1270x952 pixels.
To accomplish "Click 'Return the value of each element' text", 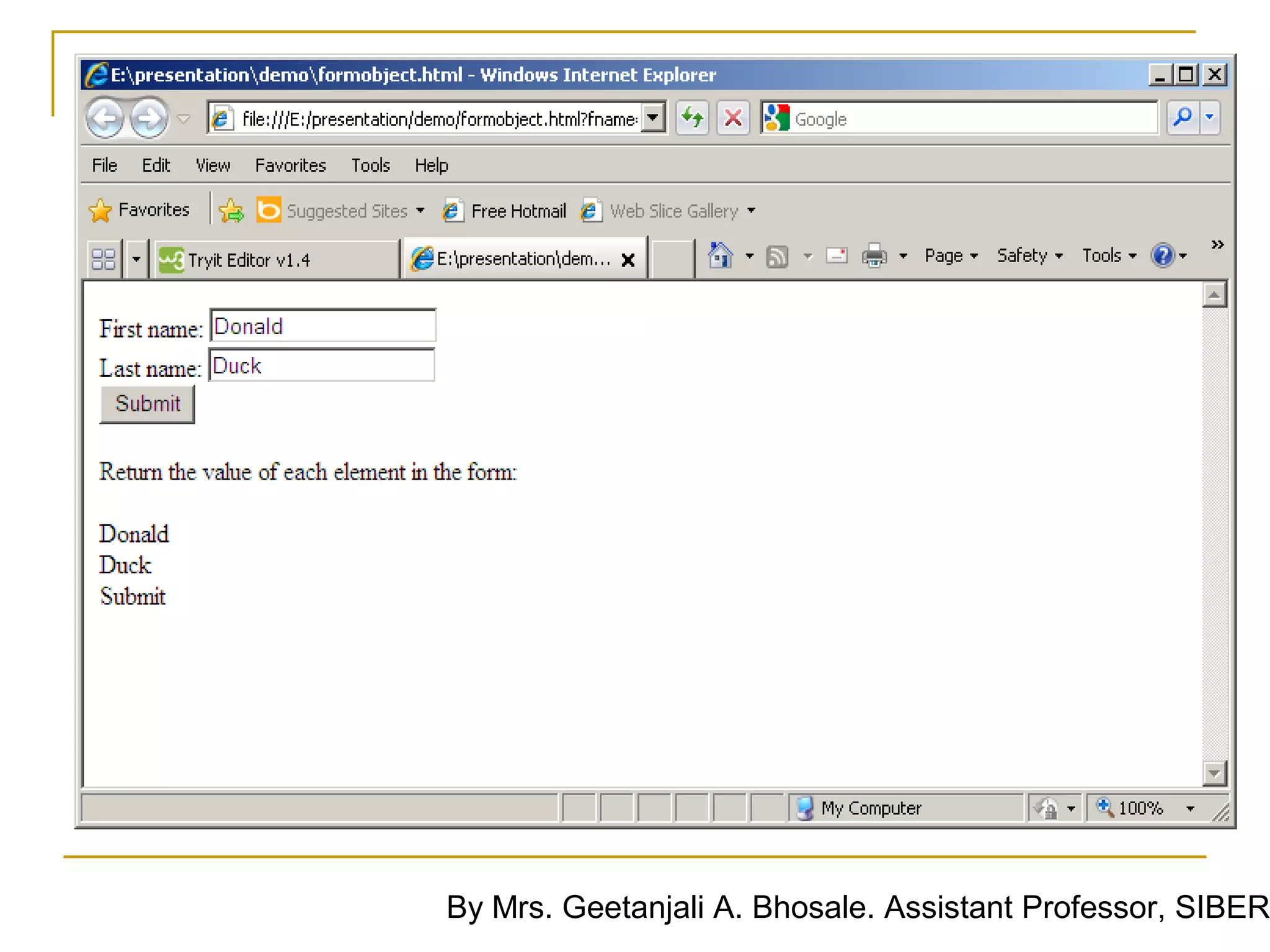I will (x=308, y=472).
